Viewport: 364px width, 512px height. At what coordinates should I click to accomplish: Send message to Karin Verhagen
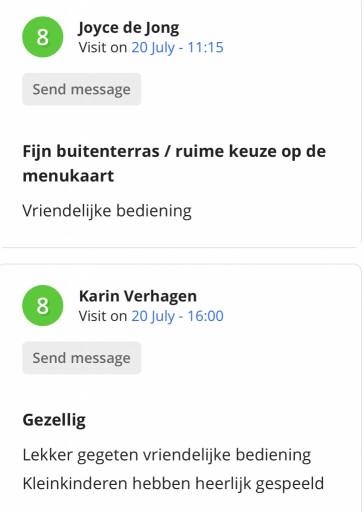(x=82, y=358)
